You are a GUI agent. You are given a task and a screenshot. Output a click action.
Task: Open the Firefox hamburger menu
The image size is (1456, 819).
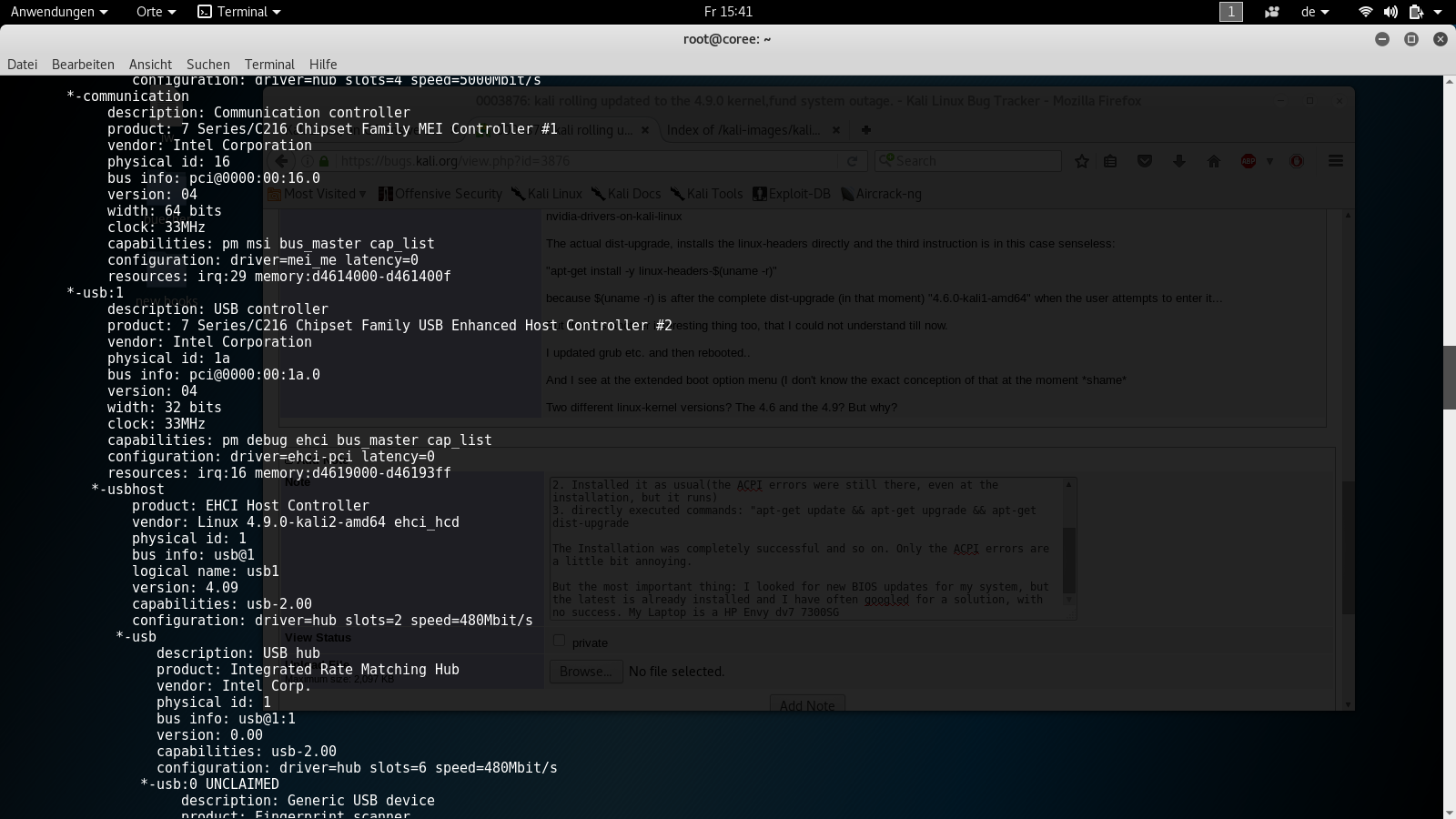1335,161
